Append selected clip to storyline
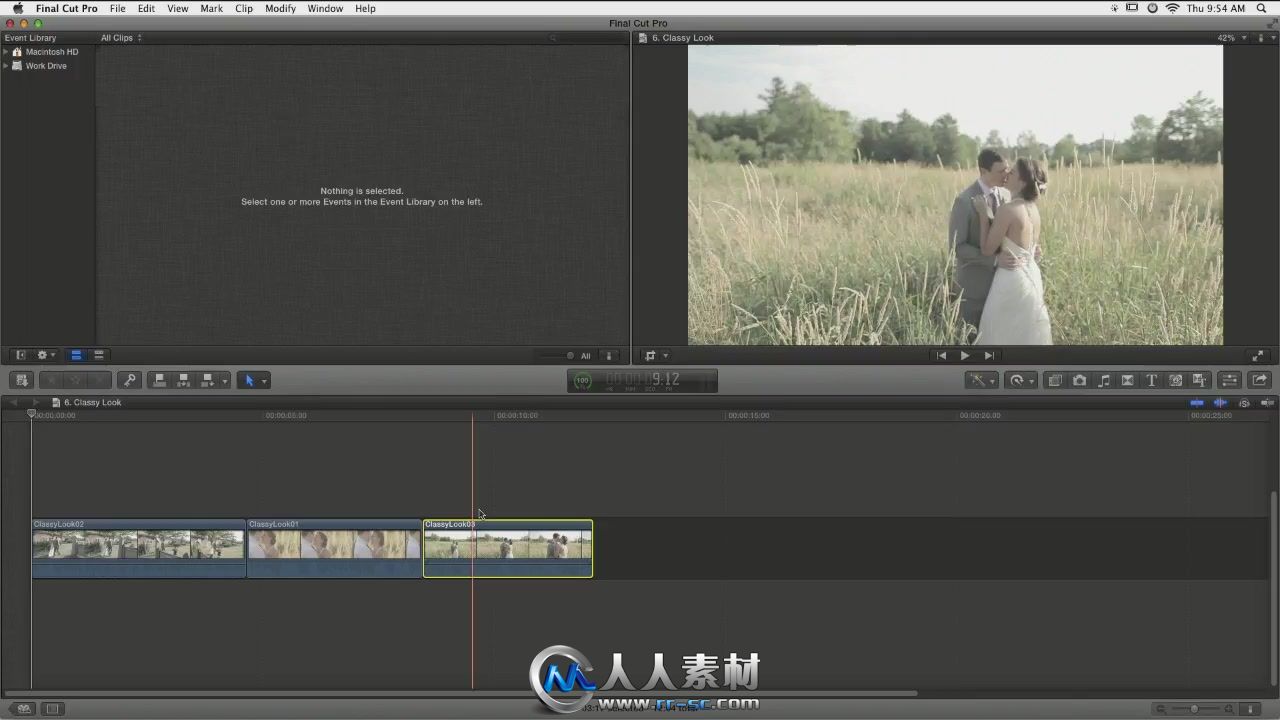1280x720 pixels. click(207, 380)
